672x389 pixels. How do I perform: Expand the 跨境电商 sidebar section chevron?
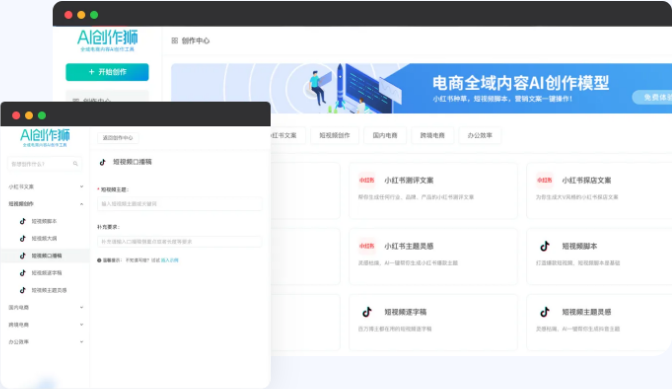tap(81, 324)
